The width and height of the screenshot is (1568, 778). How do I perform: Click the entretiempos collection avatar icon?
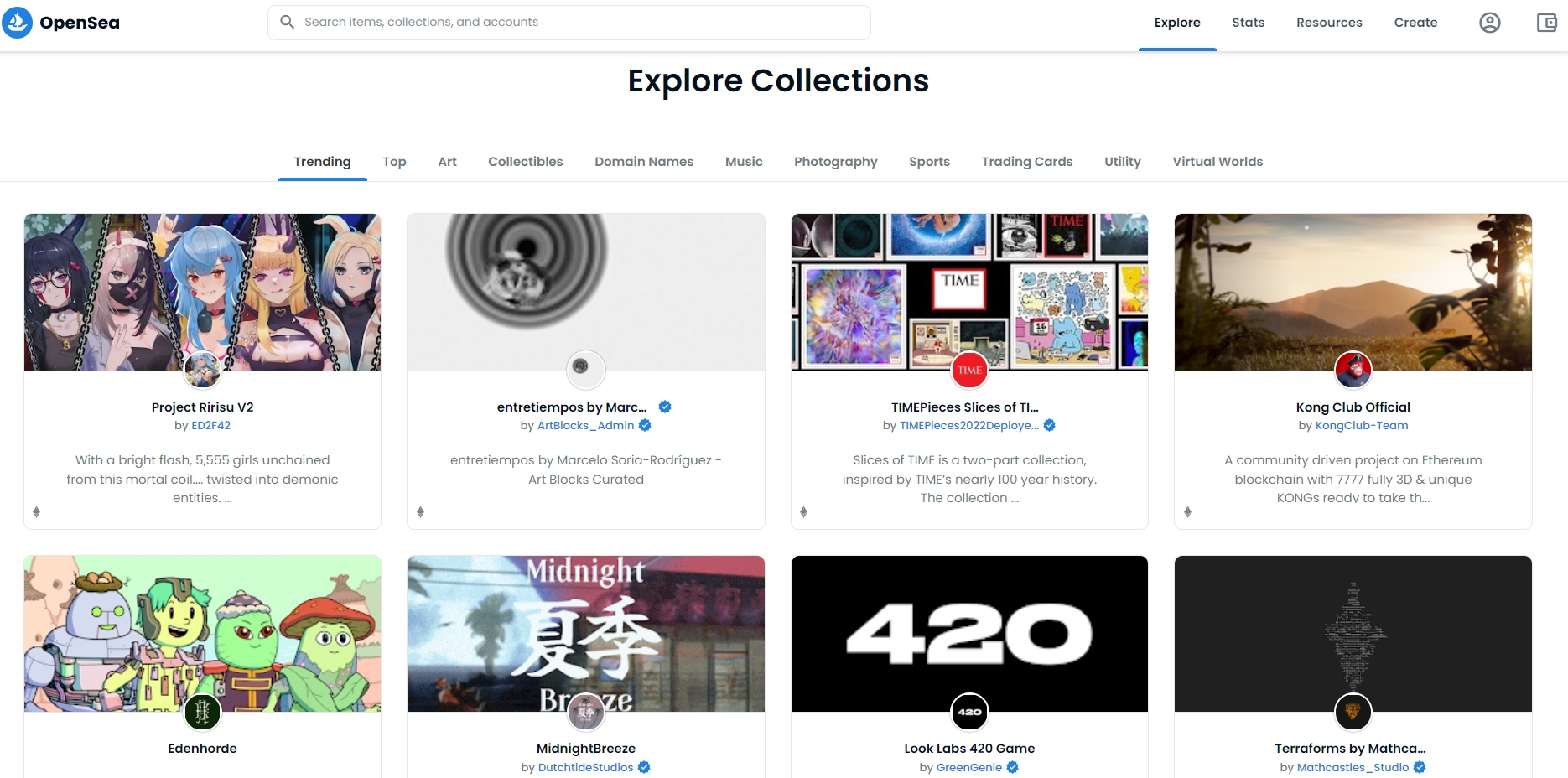pyautogui.click(x=585, y=368)
